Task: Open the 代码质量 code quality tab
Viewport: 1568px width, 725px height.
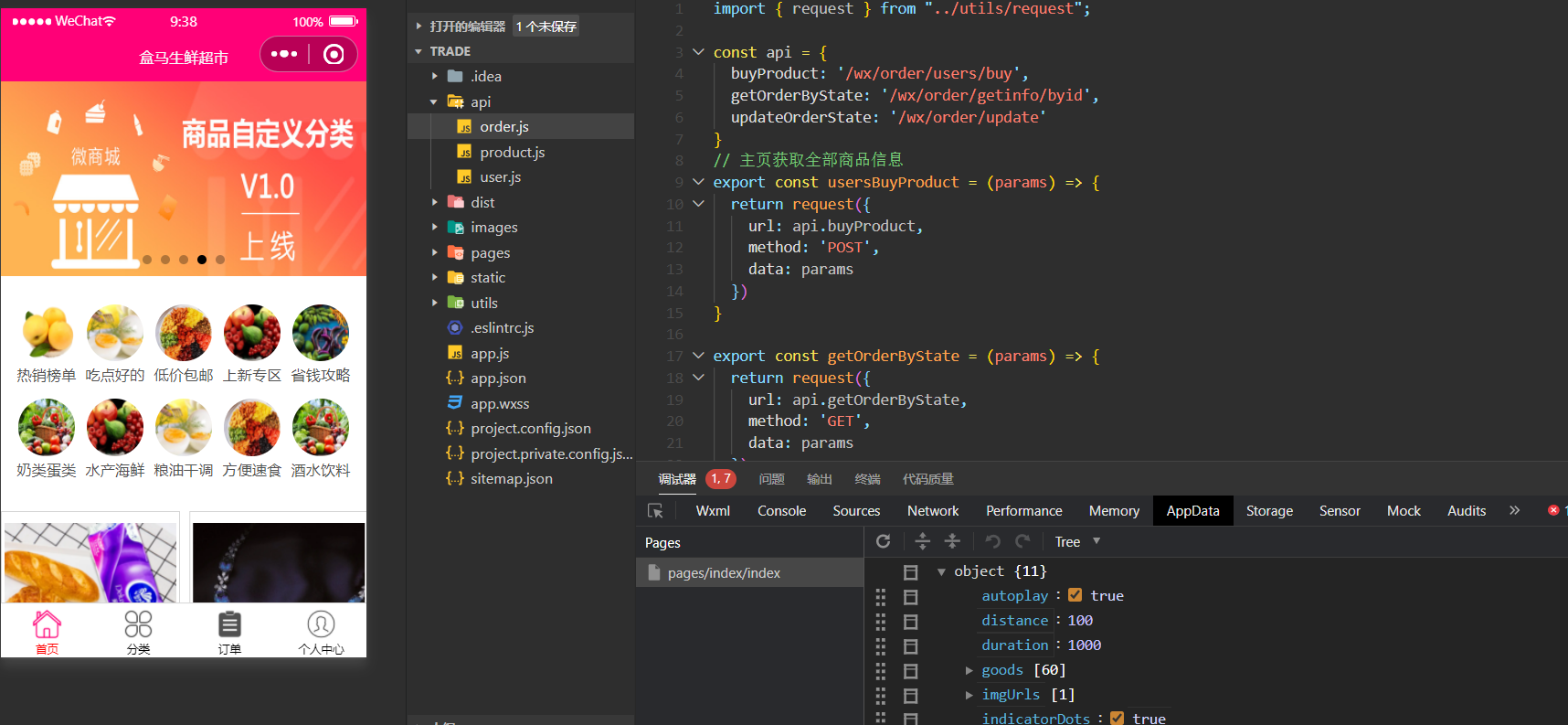Action: point(927,479)
